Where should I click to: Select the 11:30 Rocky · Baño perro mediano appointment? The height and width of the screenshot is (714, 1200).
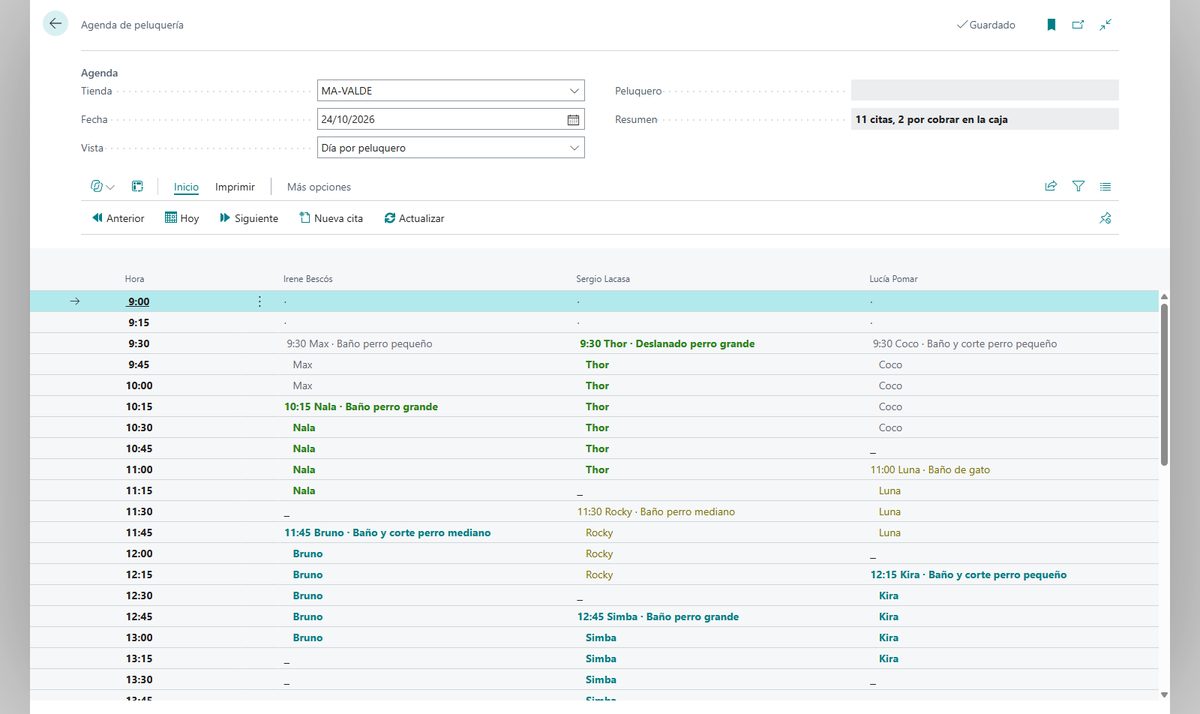coord(656,511)
